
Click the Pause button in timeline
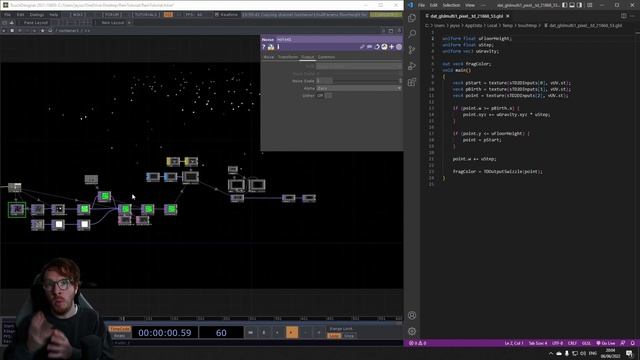[x=264, y=333]
